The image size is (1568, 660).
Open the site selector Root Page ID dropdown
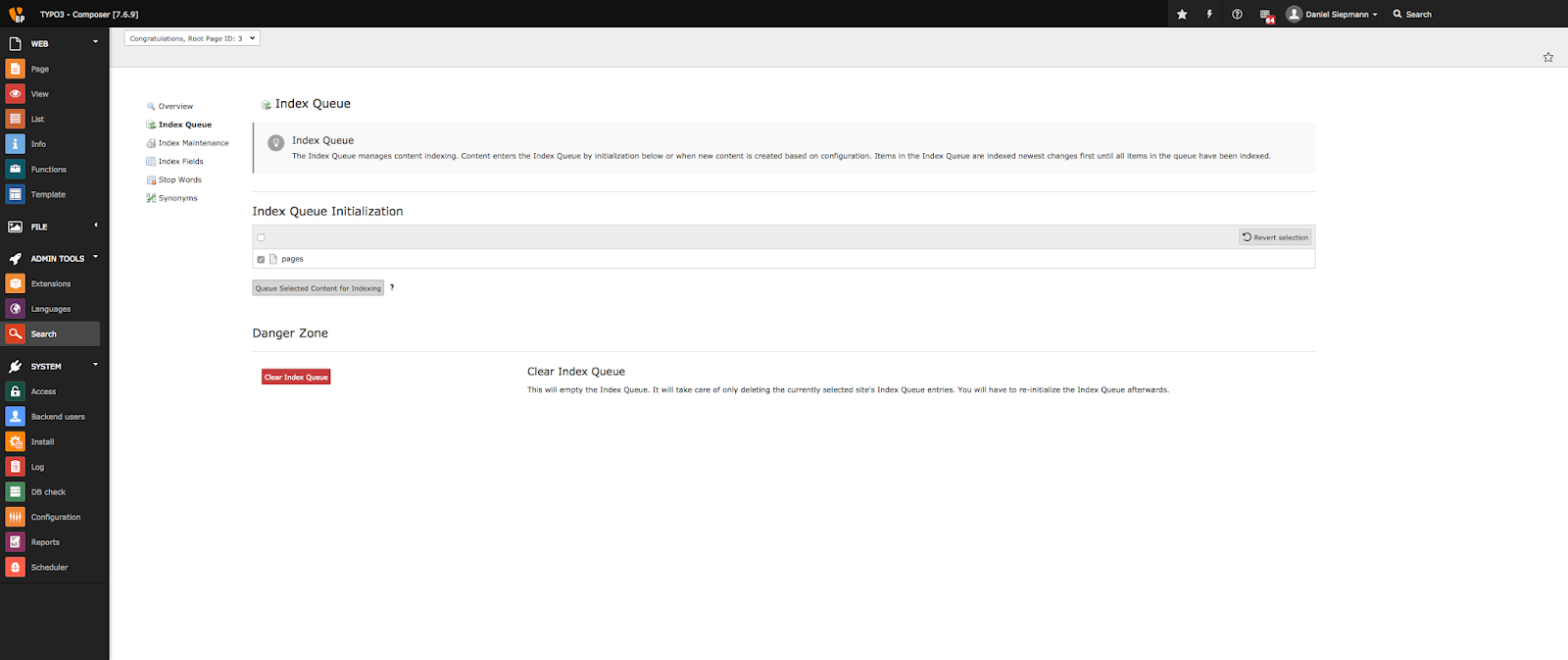tap(192, 38)
